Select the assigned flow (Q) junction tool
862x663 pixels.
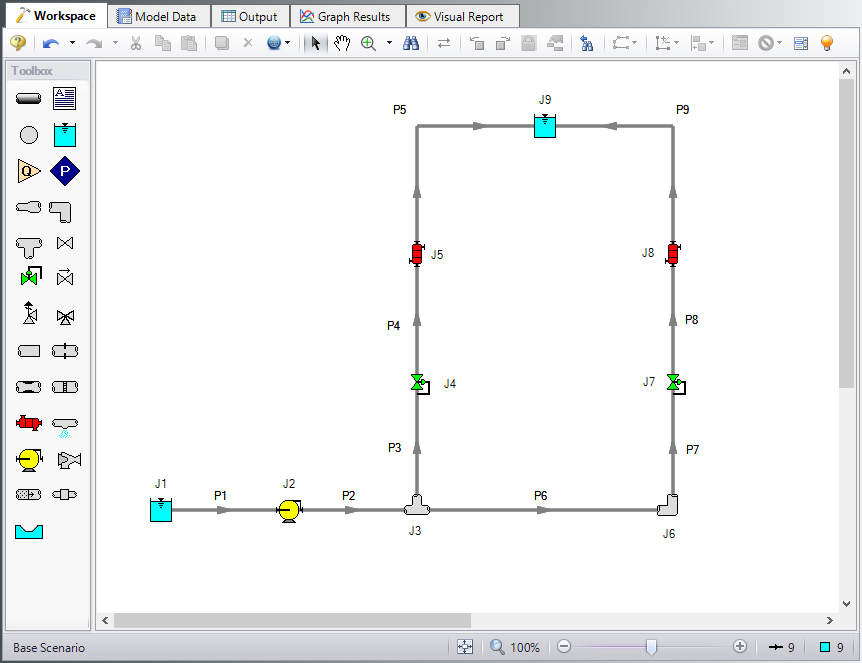(29, 171)
